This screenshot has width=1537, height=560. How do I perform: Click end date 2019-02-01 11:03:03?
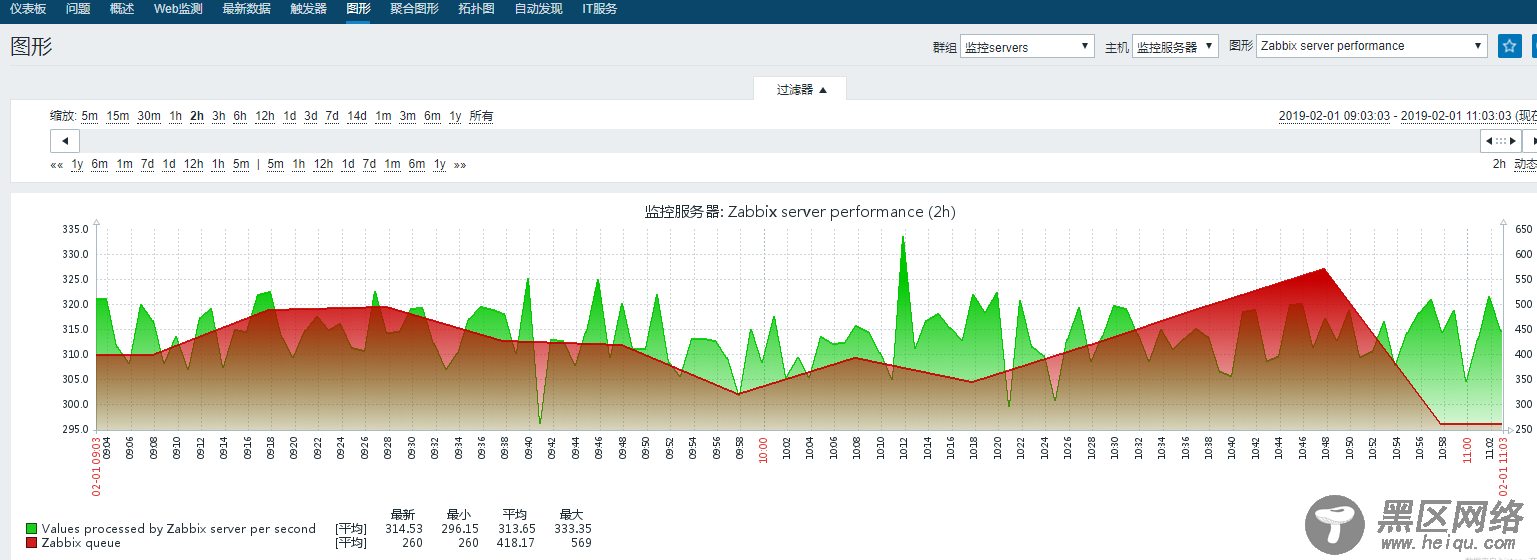click(x=1456, y=116)
